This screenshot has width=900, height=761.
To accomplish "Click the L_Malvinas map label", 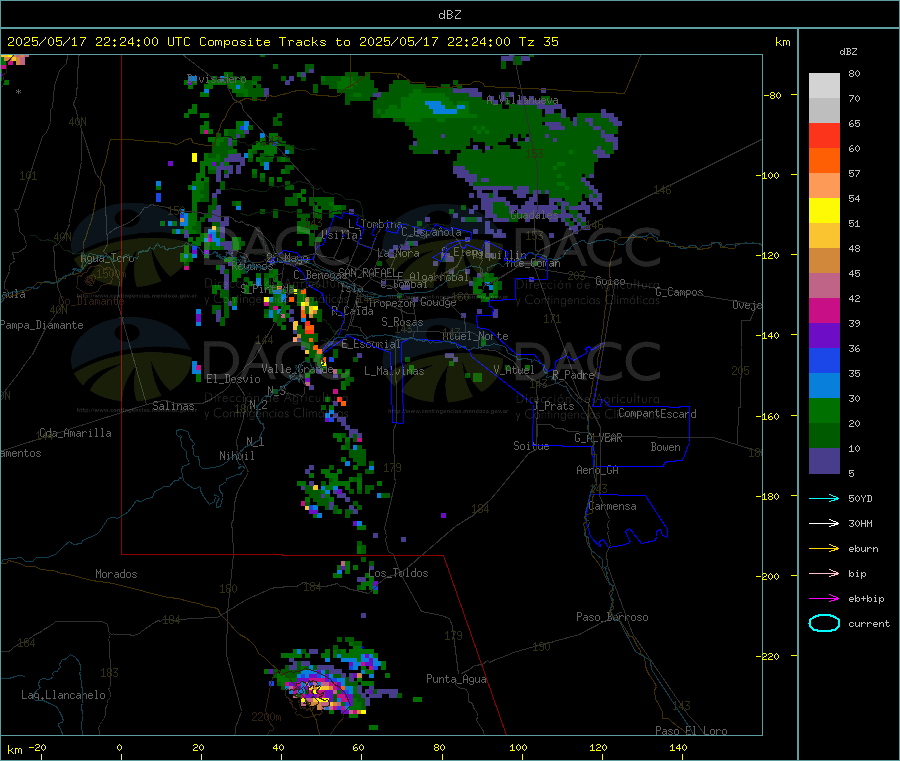I will (x=394, y=371).
